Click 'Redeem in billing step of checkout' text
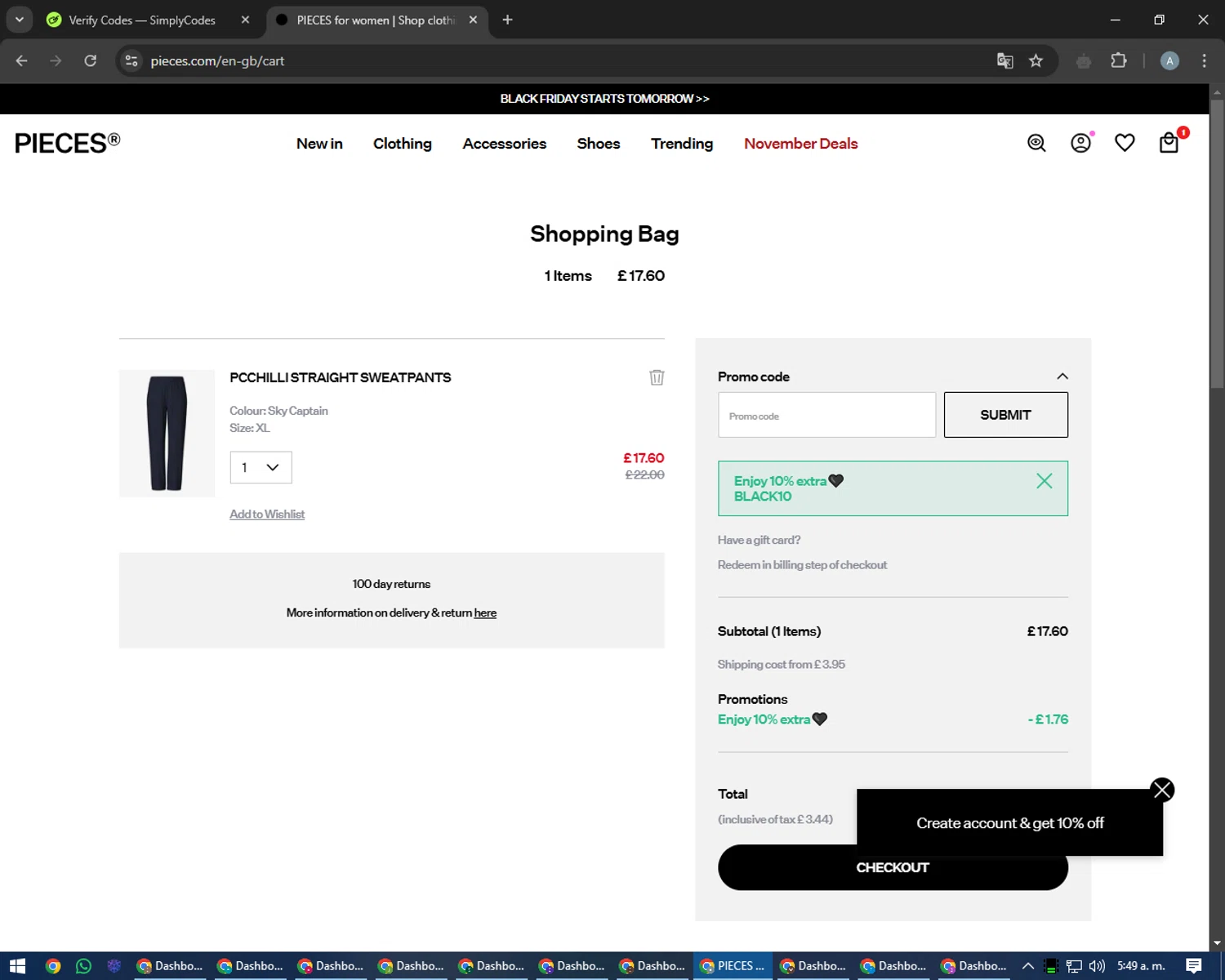 [802, 565]
